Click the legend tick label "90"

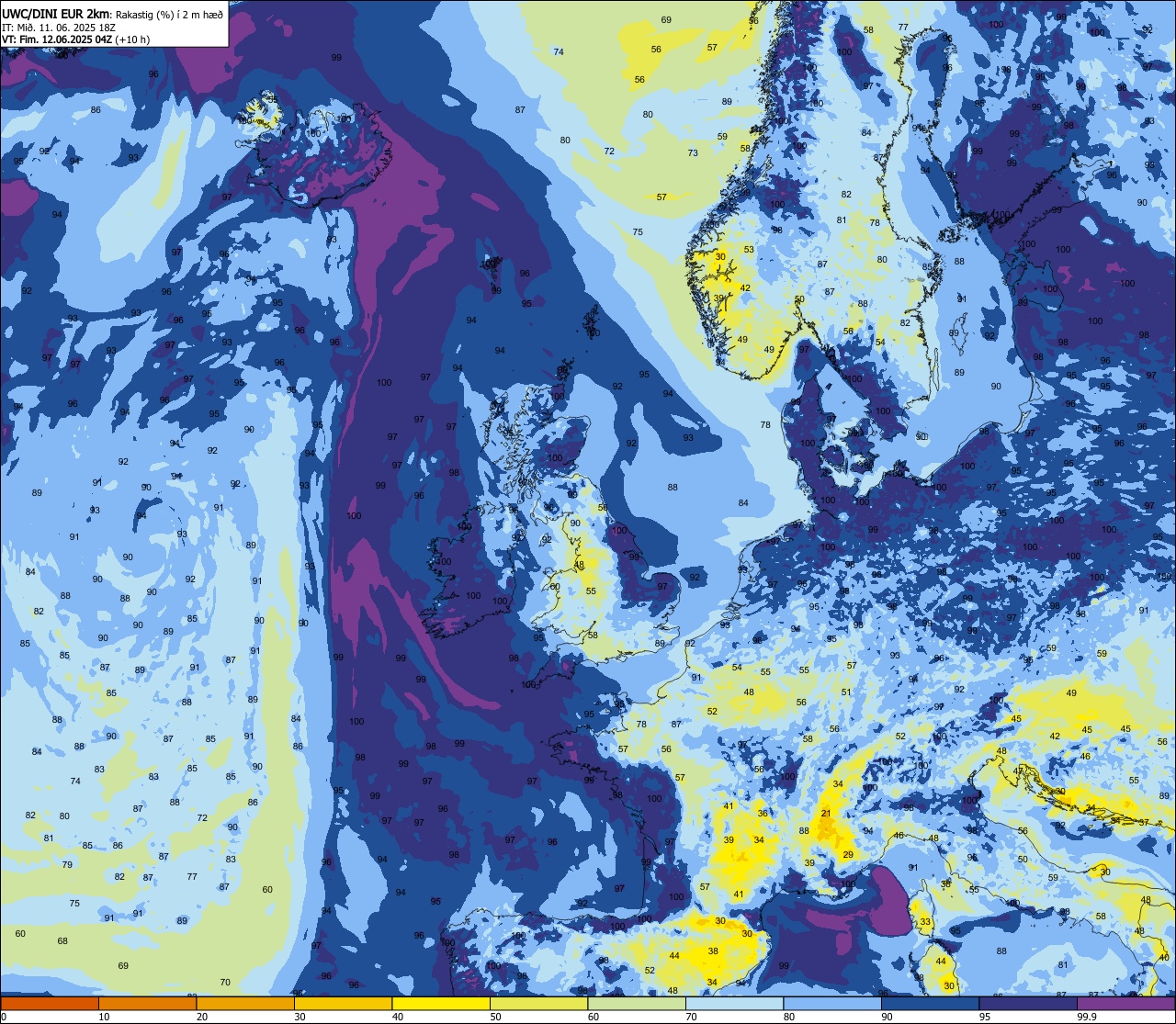point(887,1017)
